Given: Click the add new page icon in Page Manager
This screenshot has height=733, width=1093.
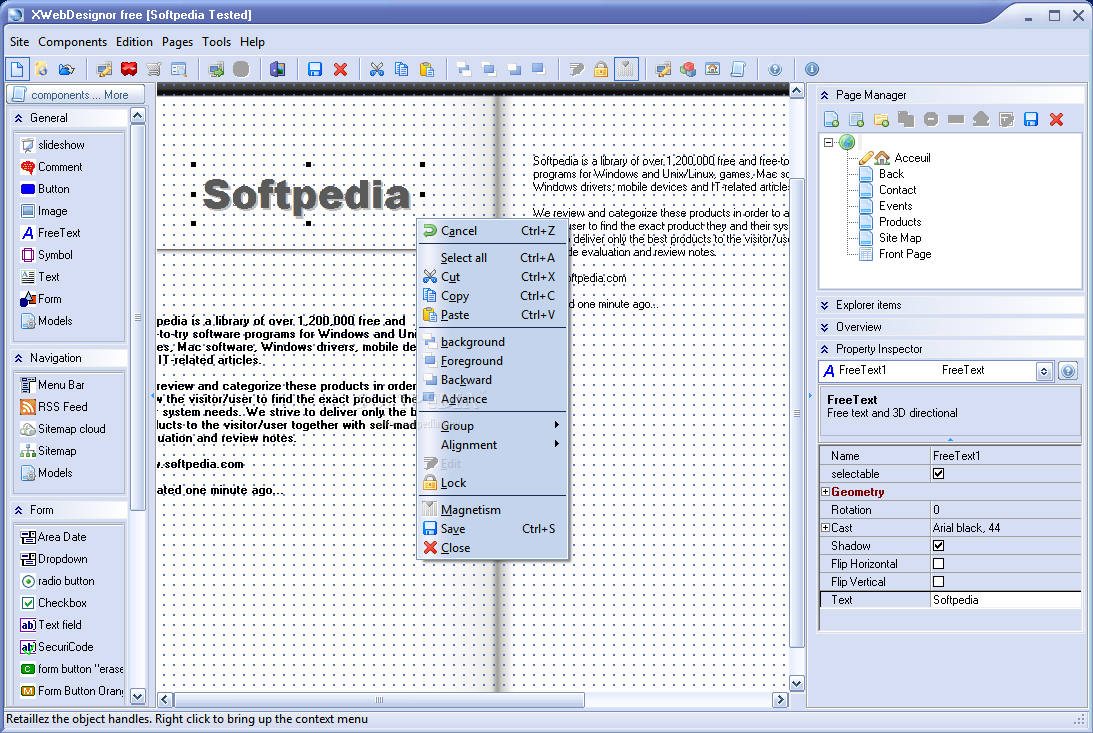Looking at the screenshot, I should pos(831,119).
